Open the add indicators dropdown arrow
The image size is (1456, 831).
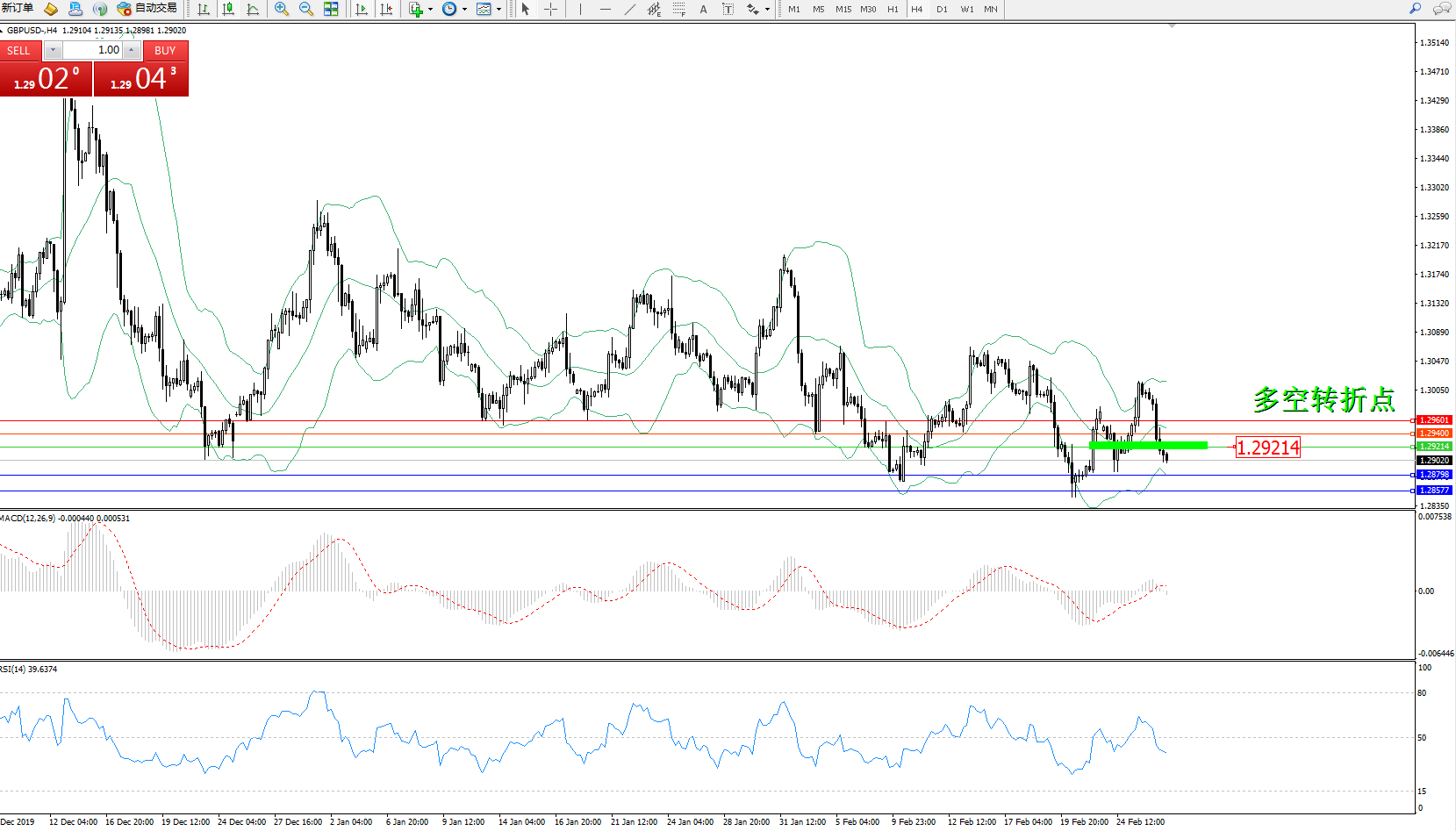430,10
